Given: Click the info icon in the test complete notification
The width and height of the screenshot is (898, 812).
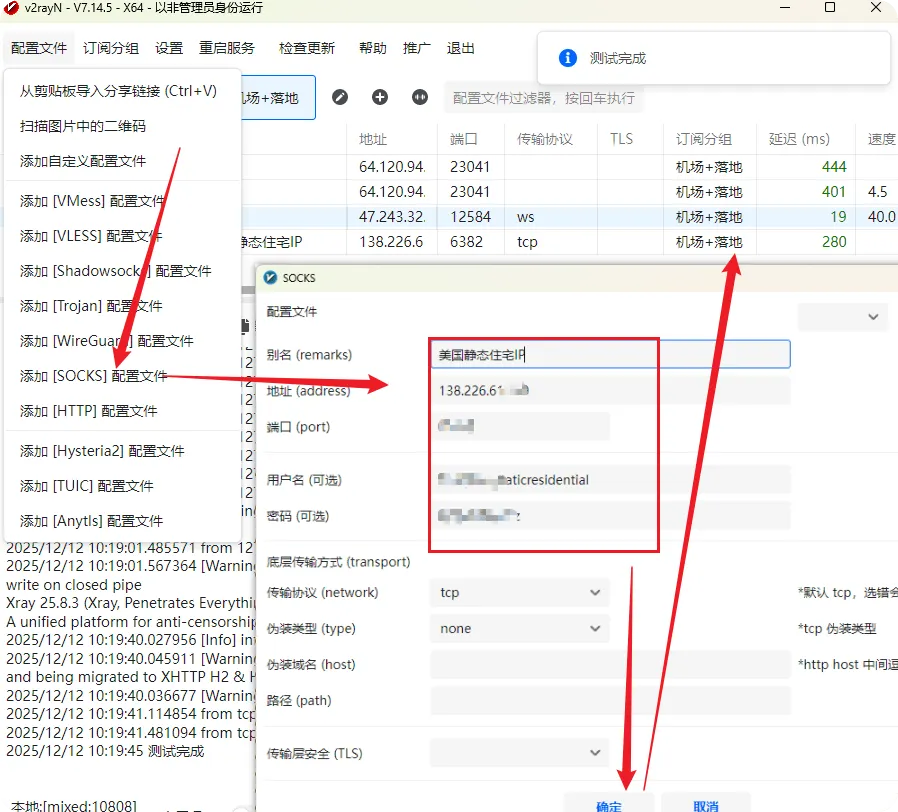Looking at the screenshot, I should point(568,58).
